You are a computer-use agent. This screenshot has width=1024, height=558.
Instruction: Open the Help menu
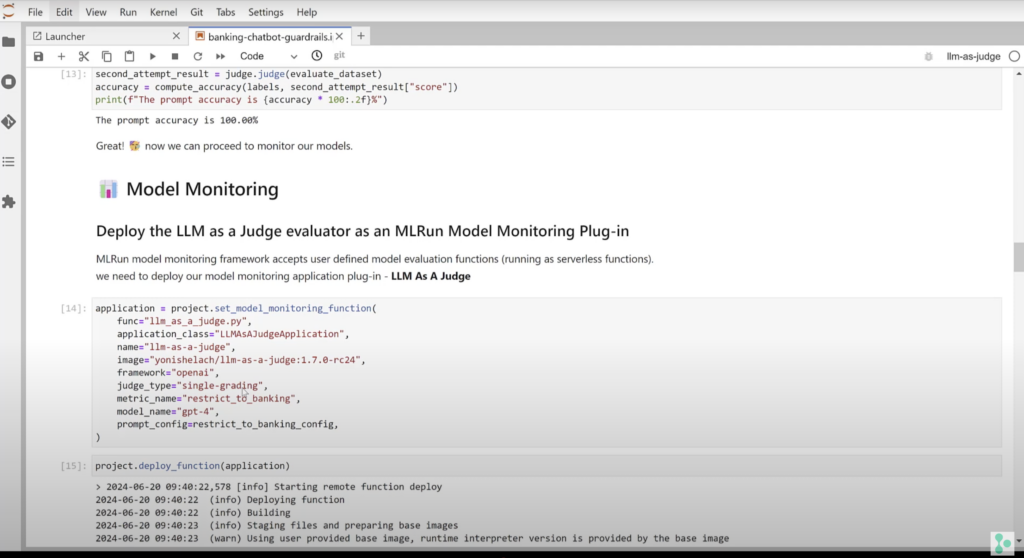306,12
